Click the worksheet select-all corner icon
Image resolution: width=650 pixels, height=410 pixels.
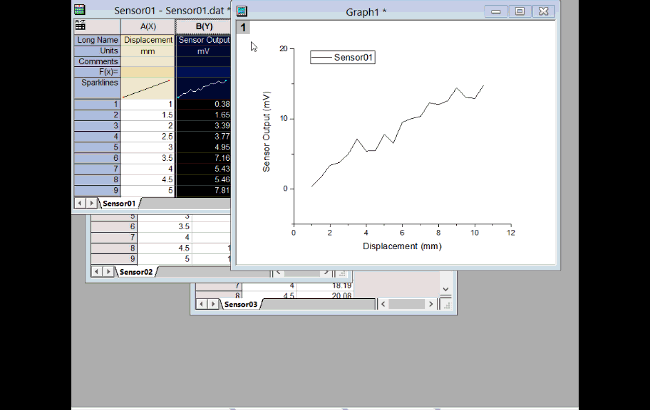tap(80, 26)
